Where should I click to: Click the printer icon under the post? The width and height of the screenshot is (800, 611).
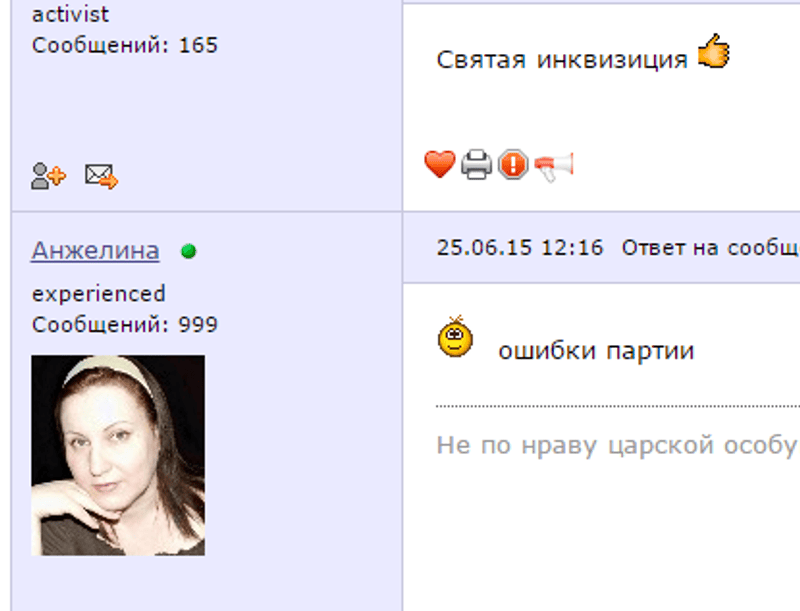click(476, 164)
